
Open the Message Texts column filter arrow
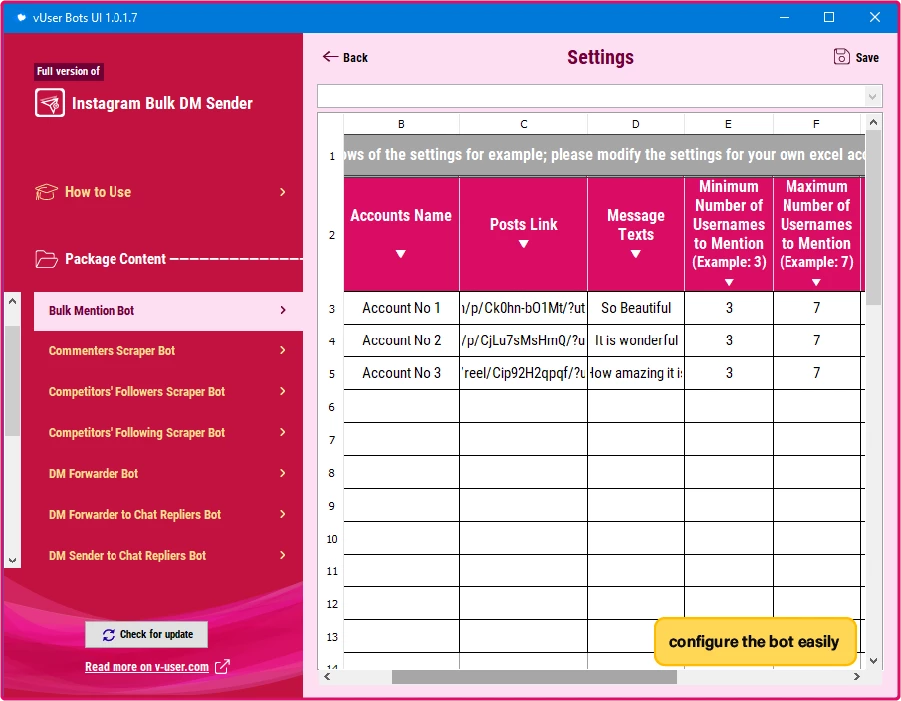tap(636, 253)
